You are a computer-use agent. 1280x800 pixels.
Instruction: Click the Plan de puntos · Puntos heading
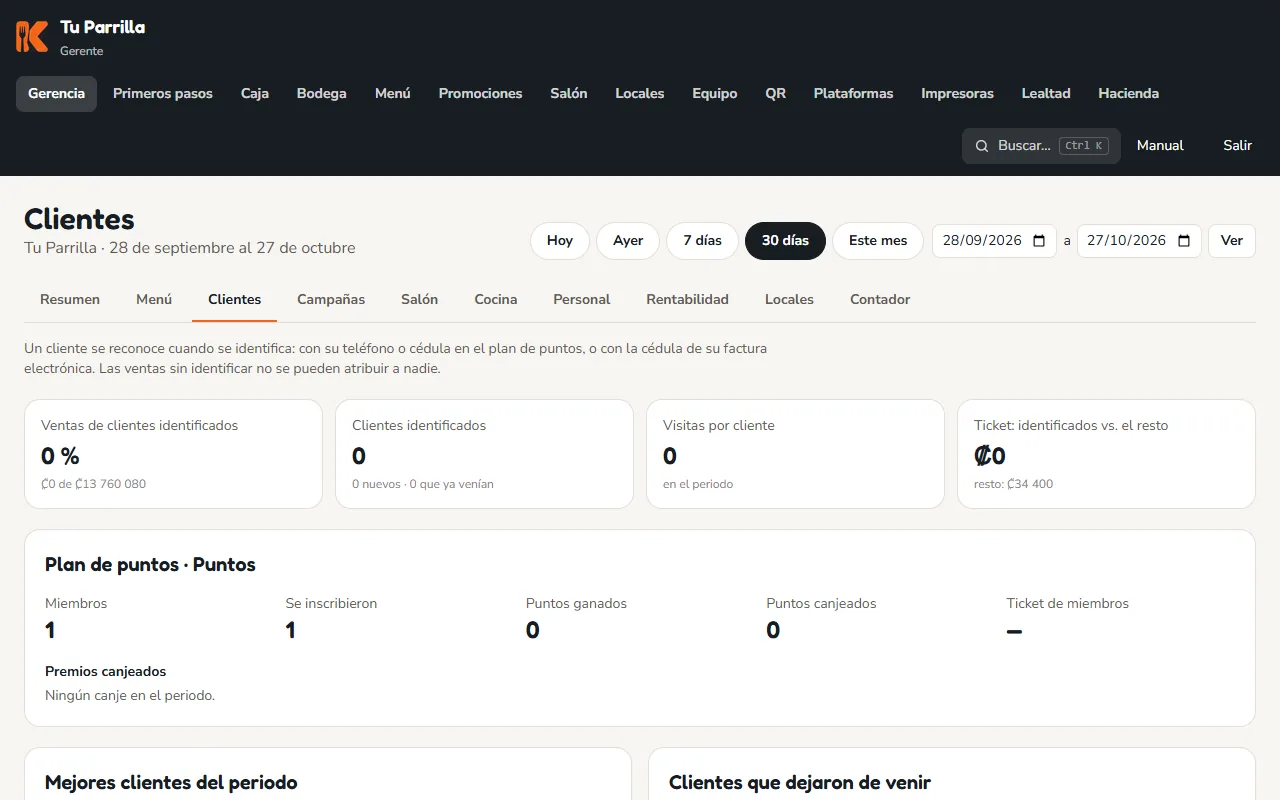pos(150,565)
